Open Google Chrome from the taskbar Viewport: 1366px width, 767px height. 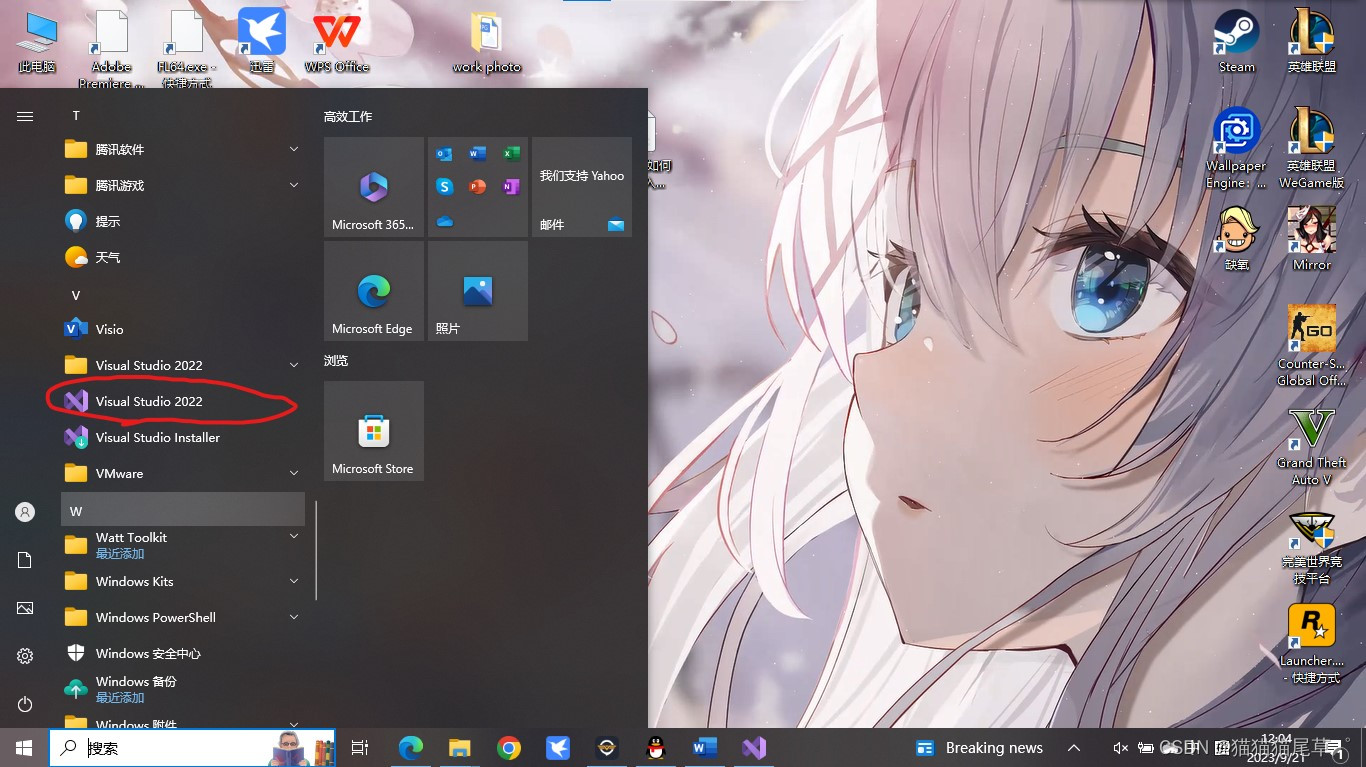(x=509, y=748)
